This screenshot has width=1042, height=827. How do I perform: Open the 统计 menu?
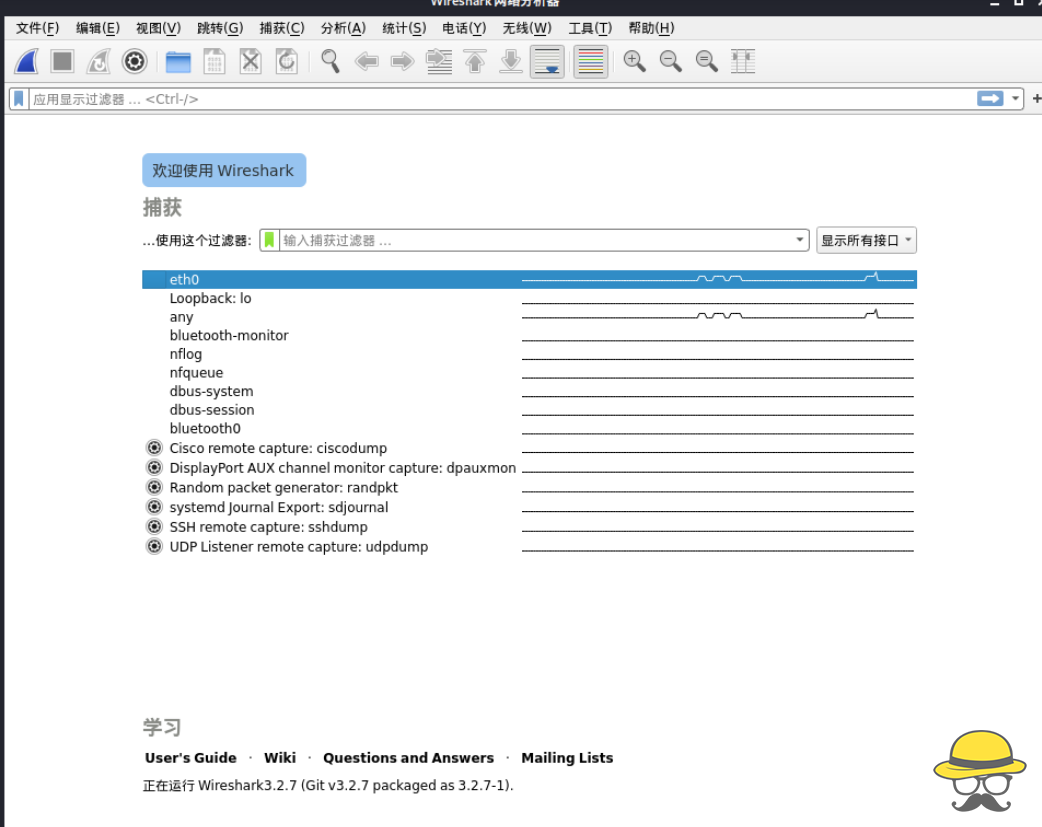coord(404,28)
